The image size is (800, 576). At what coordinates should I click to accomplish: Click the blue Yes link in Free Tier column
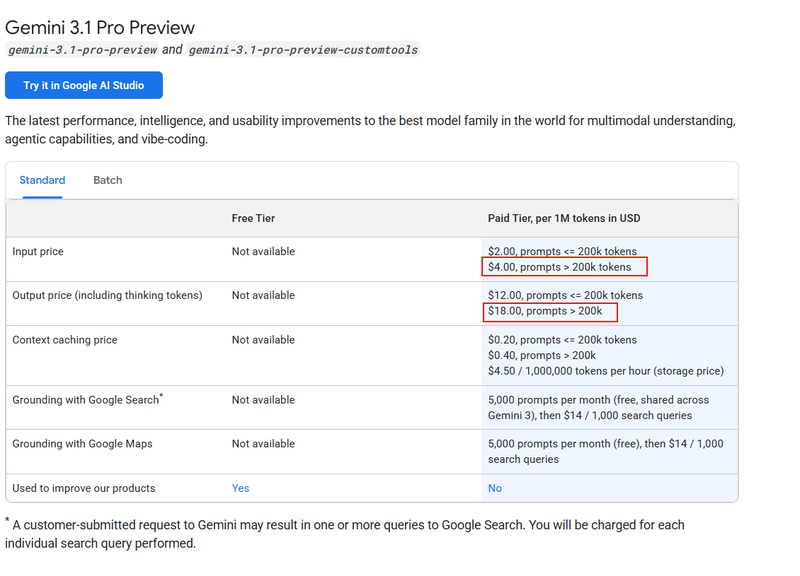click(240, 488)
